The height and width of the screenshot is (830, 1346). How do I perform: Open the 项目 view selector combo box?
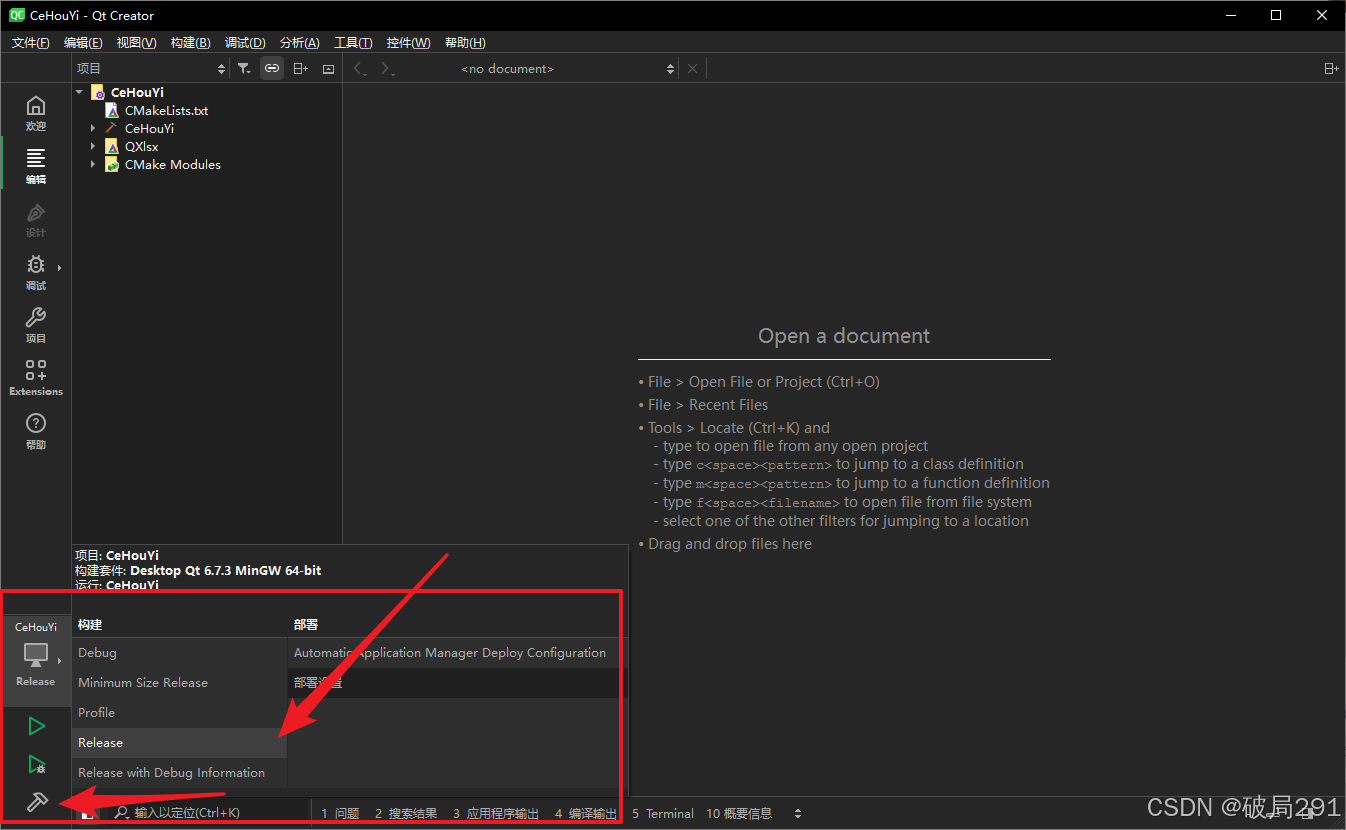pyautogui.click(x=151, y=68)
